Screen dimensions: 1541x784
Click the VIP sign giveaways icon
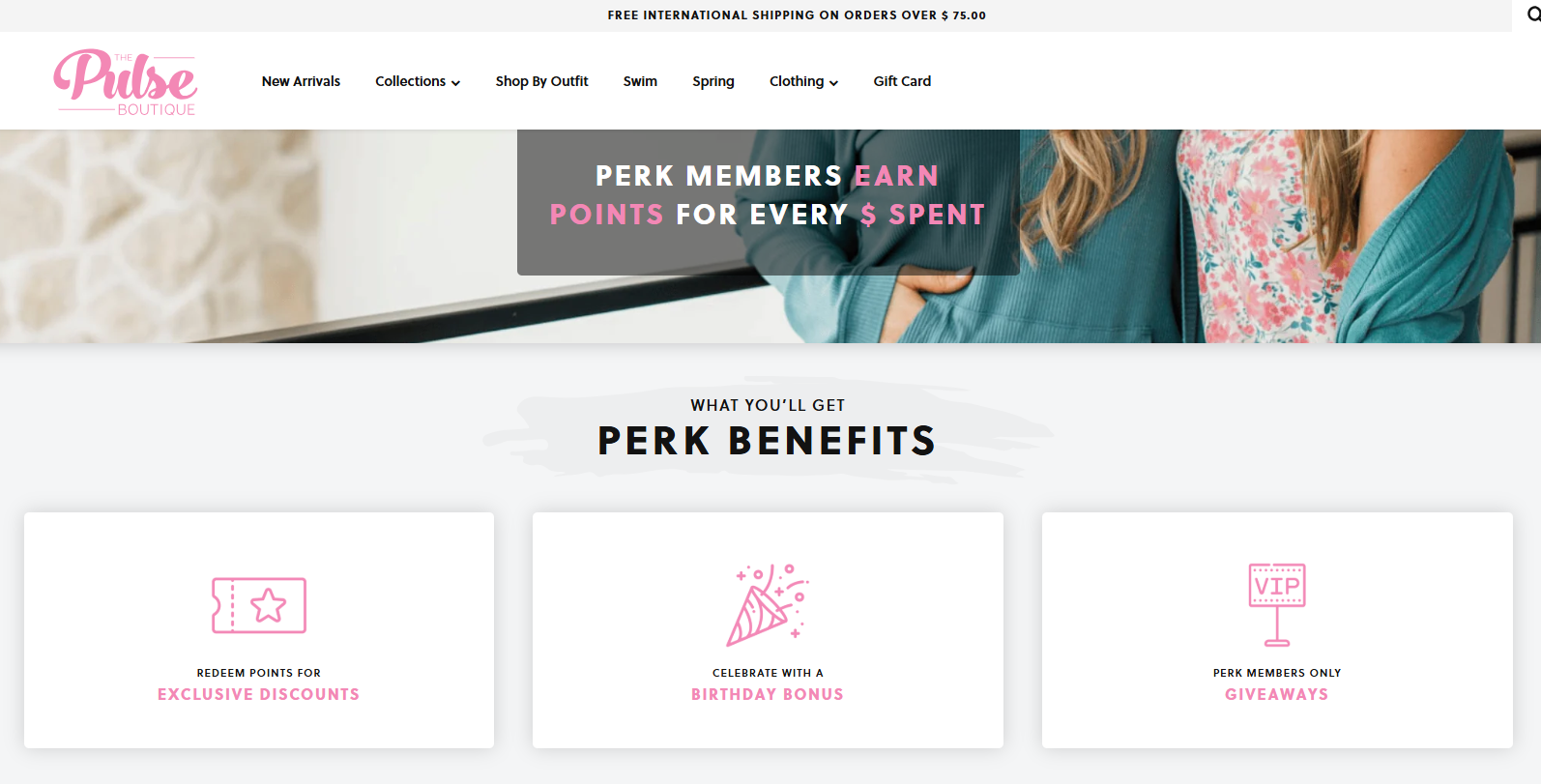(1277, 605)
